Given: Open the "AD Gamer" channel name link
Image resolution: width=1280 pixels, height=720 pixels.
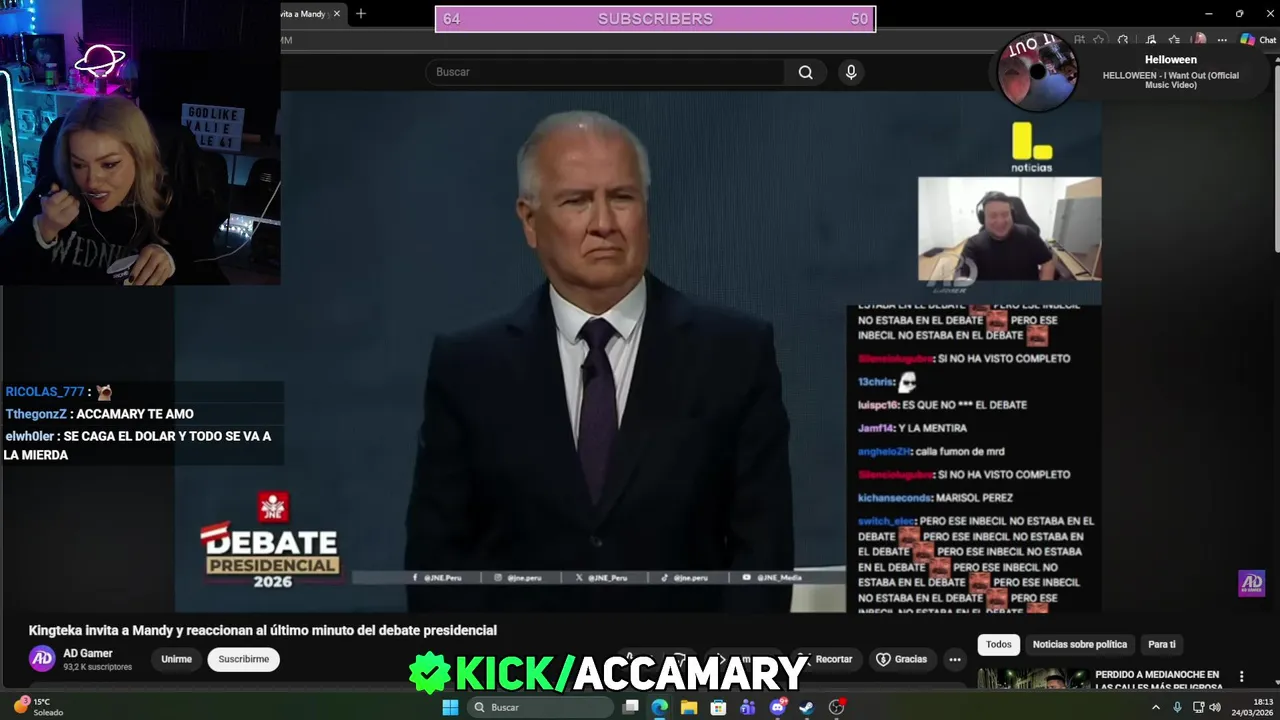Looking at the screenshot, I should click(x=88, y=653).
